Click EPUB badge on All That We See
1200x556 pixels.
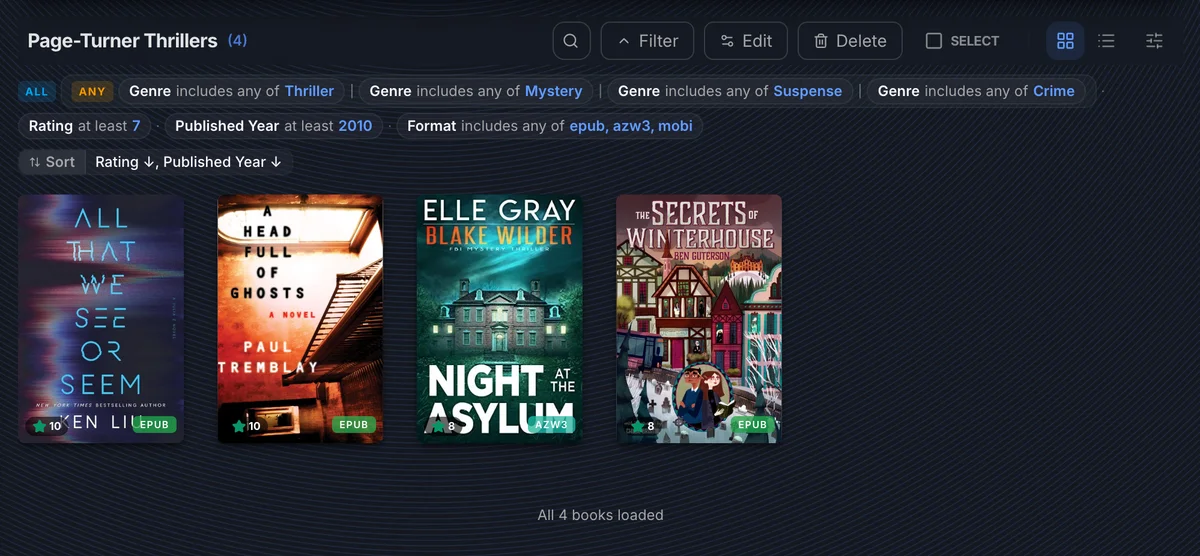154,425
